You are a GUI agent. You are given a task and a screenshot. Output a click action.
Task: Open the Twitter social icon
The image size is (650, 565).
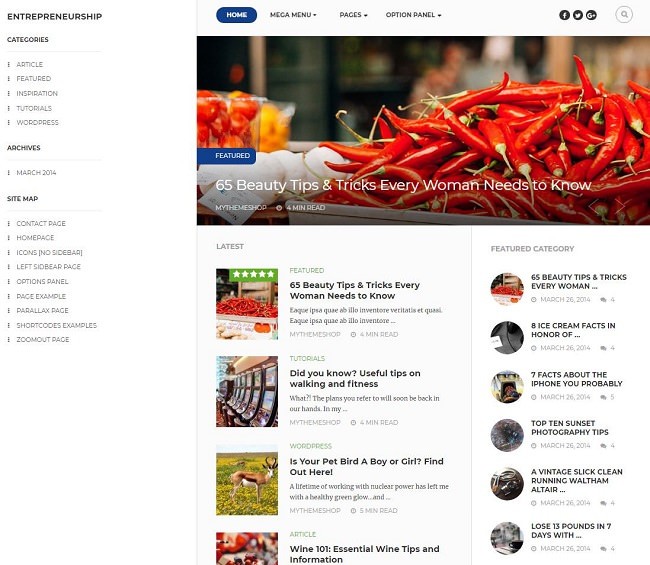coord(577,15)
